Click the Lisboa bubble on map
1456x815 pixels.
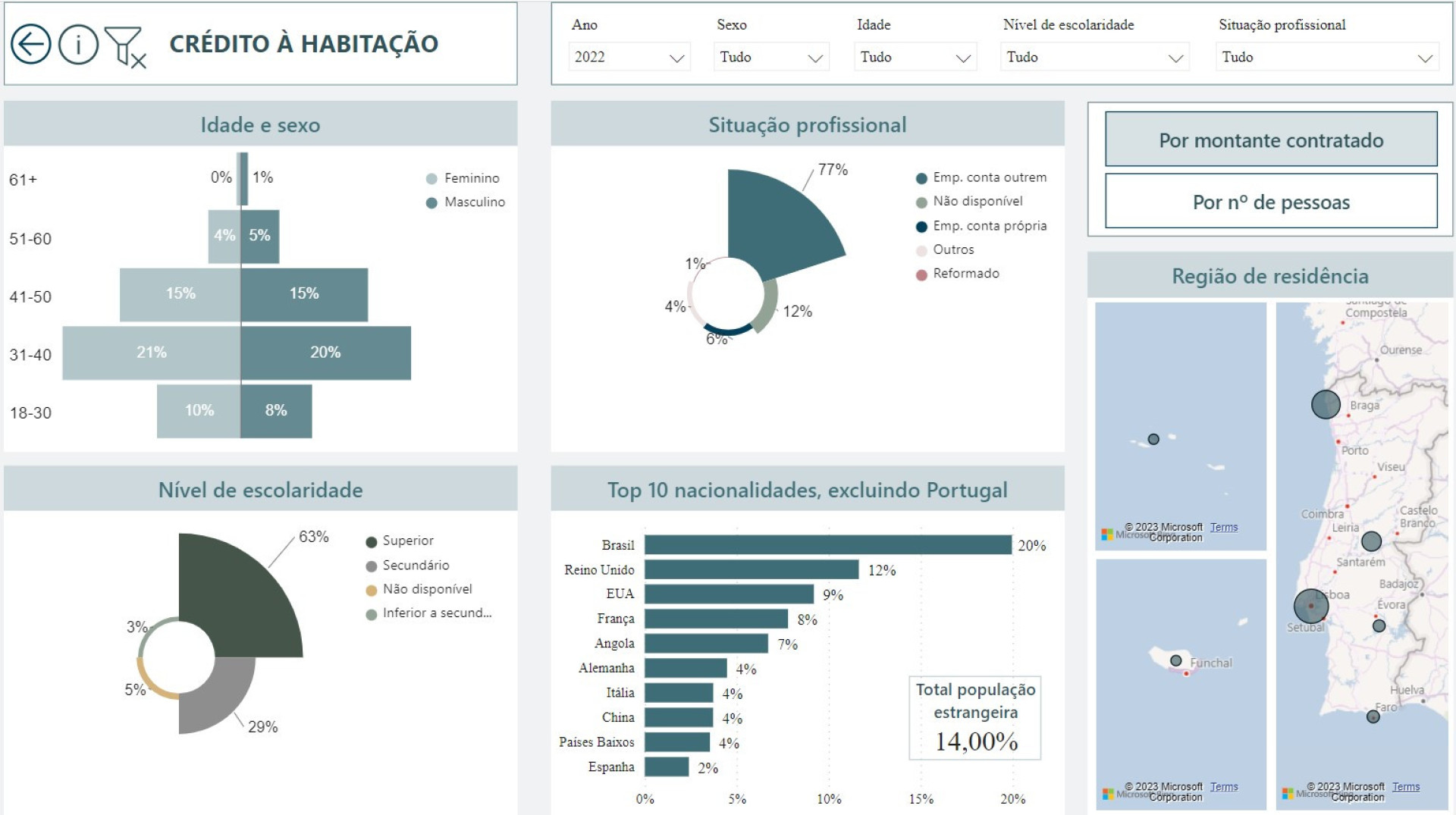(1310, 606)
